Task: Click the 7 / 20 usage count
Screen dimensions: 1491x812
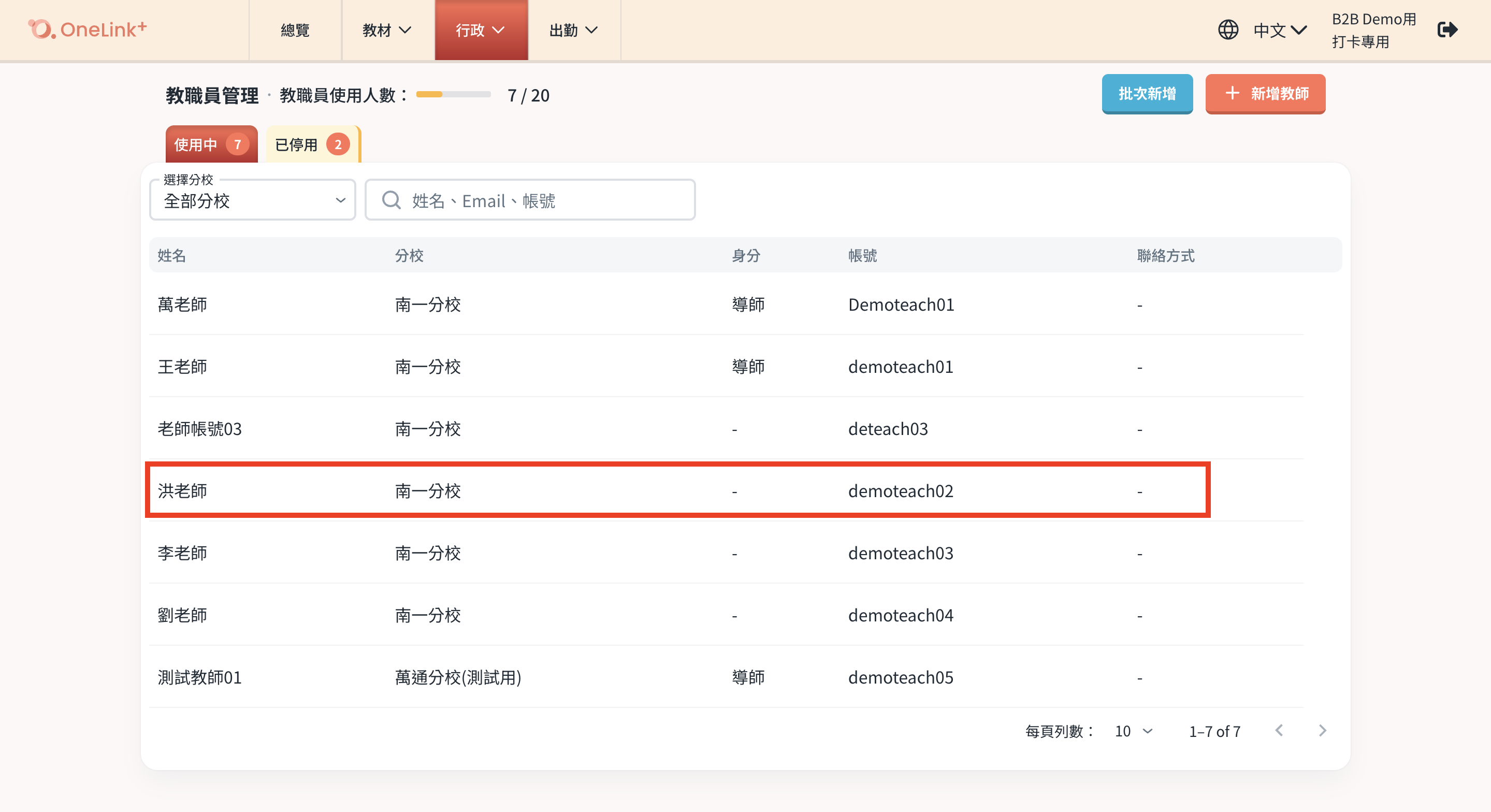Action: (x=528, y=95)
